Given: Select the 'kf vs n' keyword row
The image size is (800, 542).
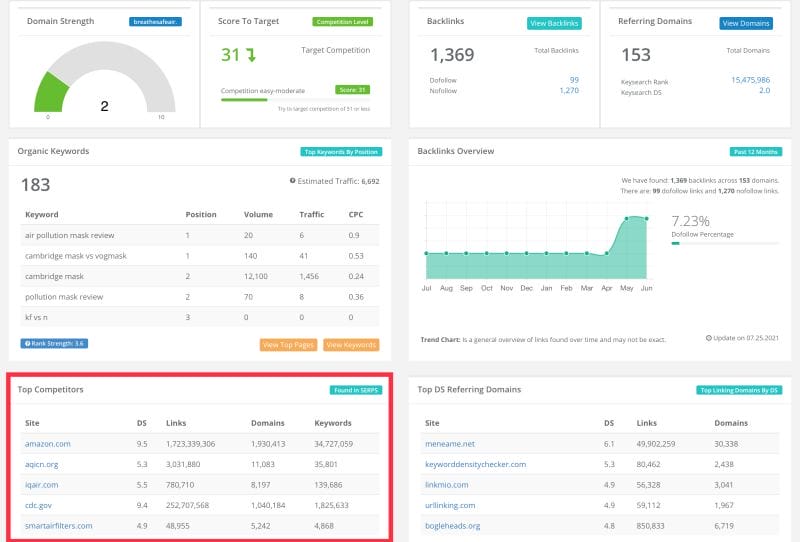Looking at the screenshot, I should click(x=200, y=317).
